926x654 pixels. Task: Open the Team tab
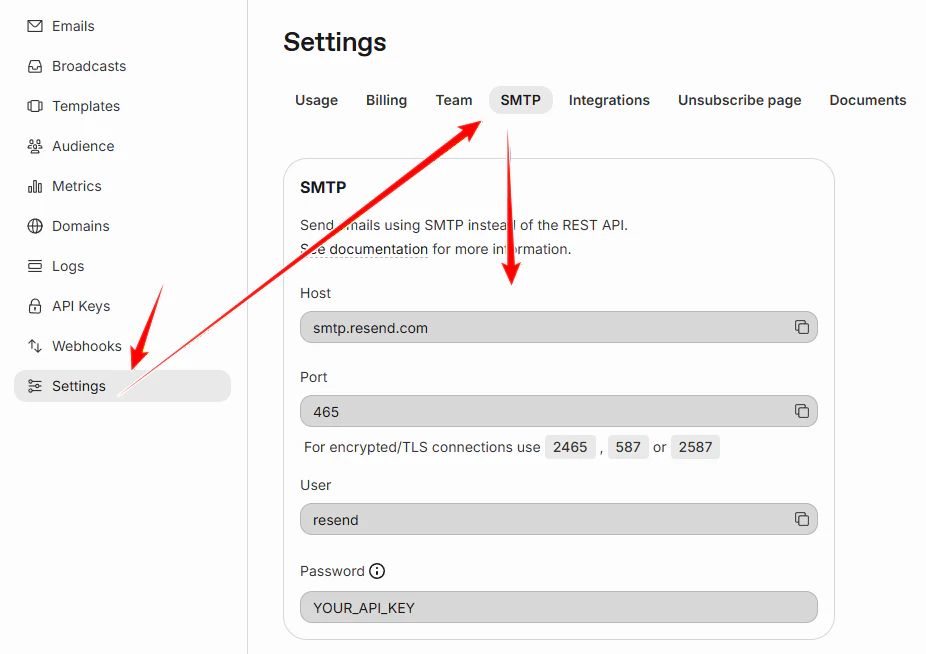pyautogui.click(x=454, y=100)
